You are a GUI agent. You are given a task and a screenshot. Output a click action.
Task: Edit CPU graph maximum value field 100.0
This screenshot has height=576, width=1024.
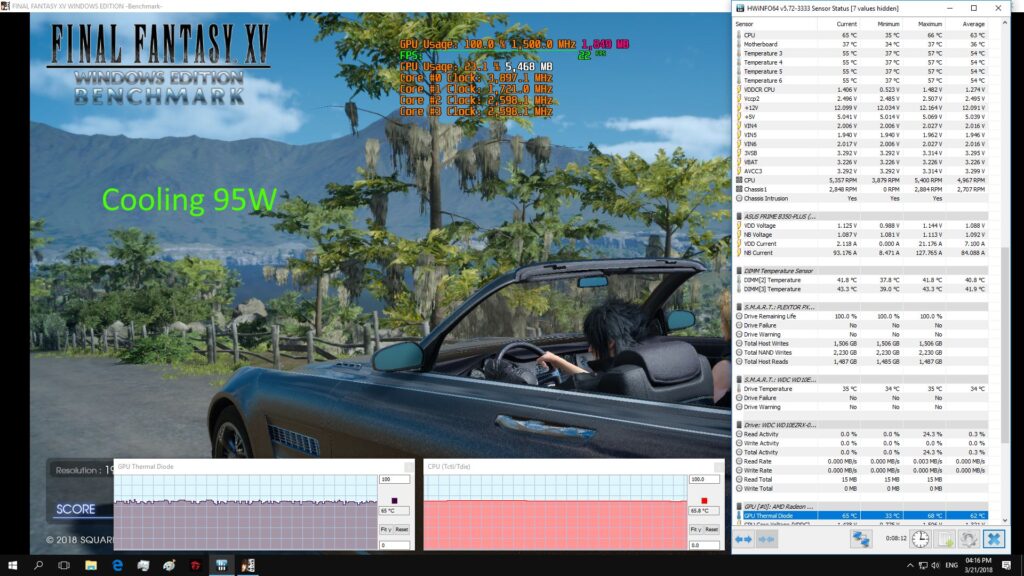coord(704,479)
